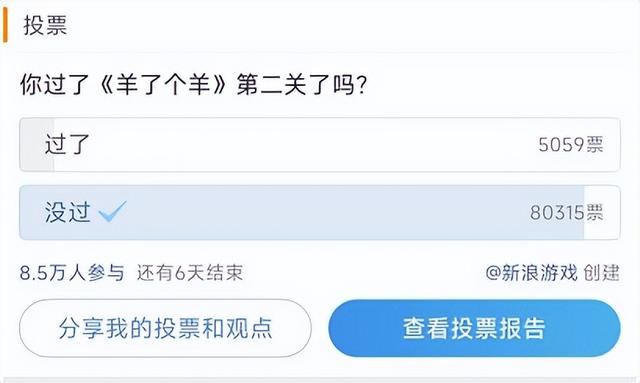Open the 查看投票报告 button
The height and width of the screenshot is (383, 640).
point(474,328)
